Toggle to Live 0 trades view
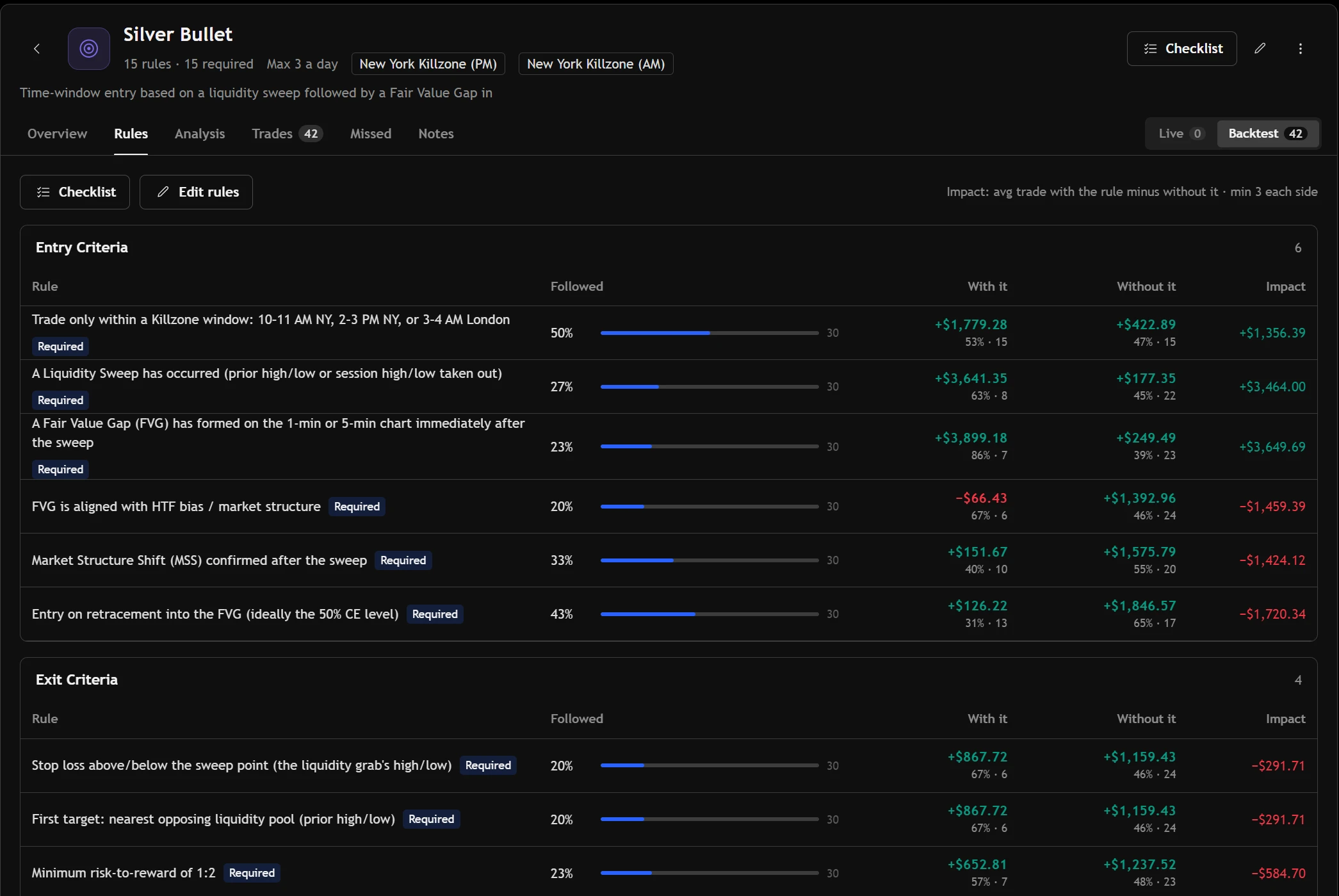1339x896 pixels. (1181, 133)
